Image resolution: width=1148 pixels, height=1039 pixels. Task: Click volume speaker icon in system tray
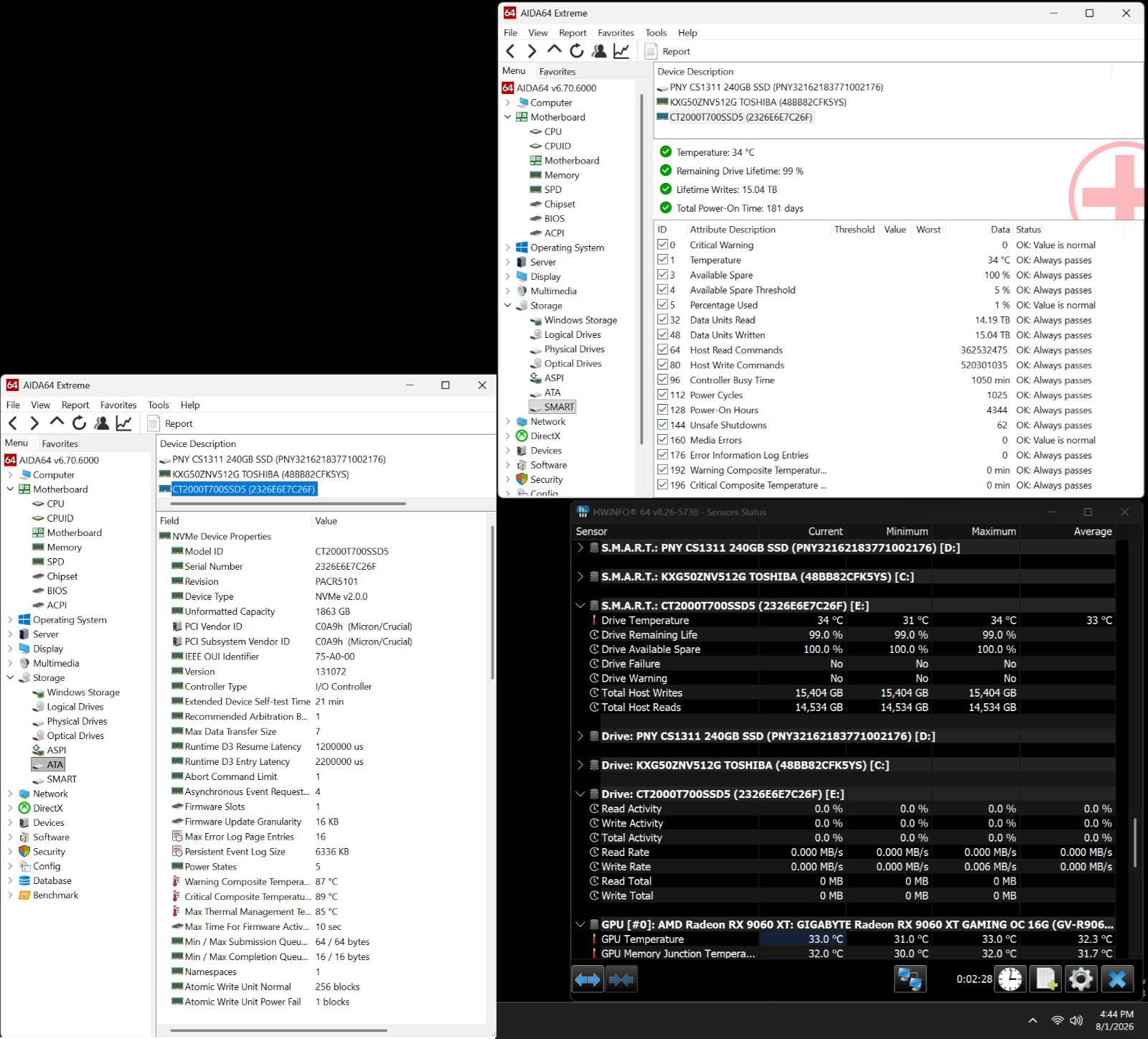1076,1020
